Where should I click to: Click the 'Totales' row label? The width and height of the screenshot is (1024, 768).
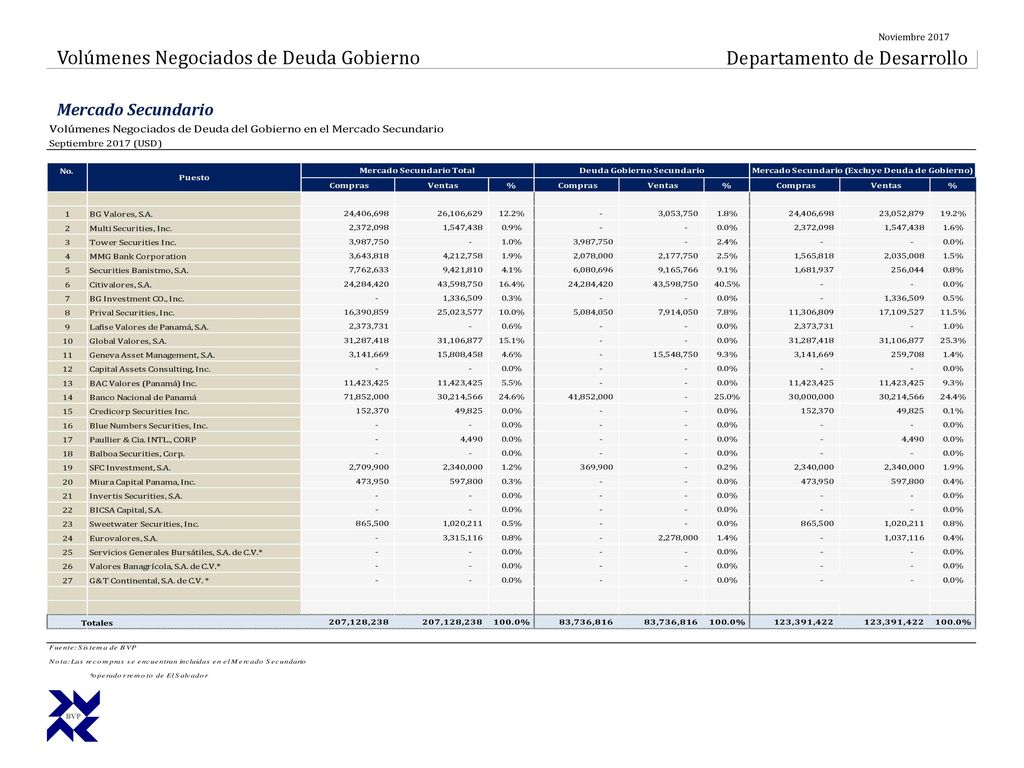[x=97, y=623]
